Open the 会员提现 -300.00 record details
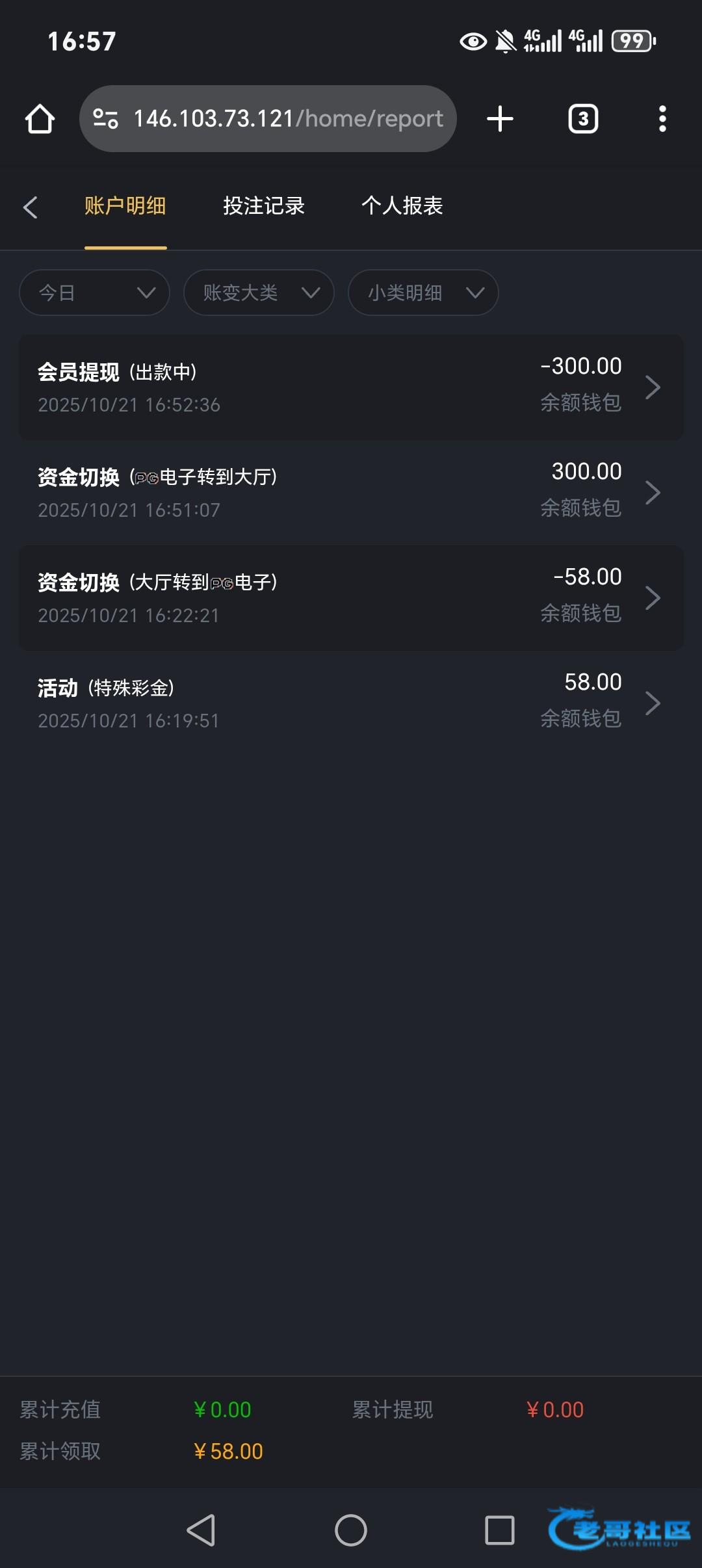The image size is (702, 1568). (x=351, y=387)
